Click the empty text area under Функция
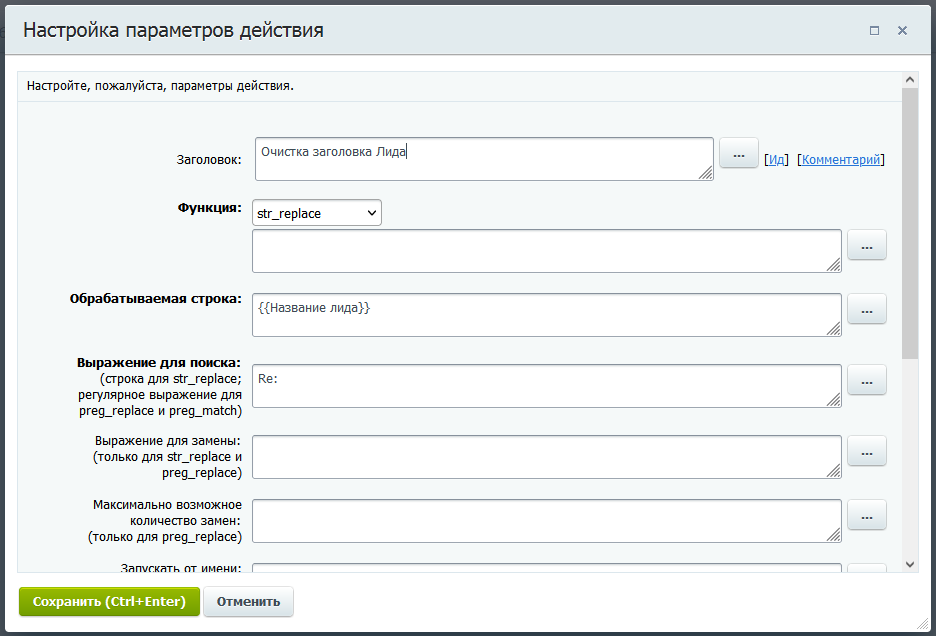 [546, 251]
